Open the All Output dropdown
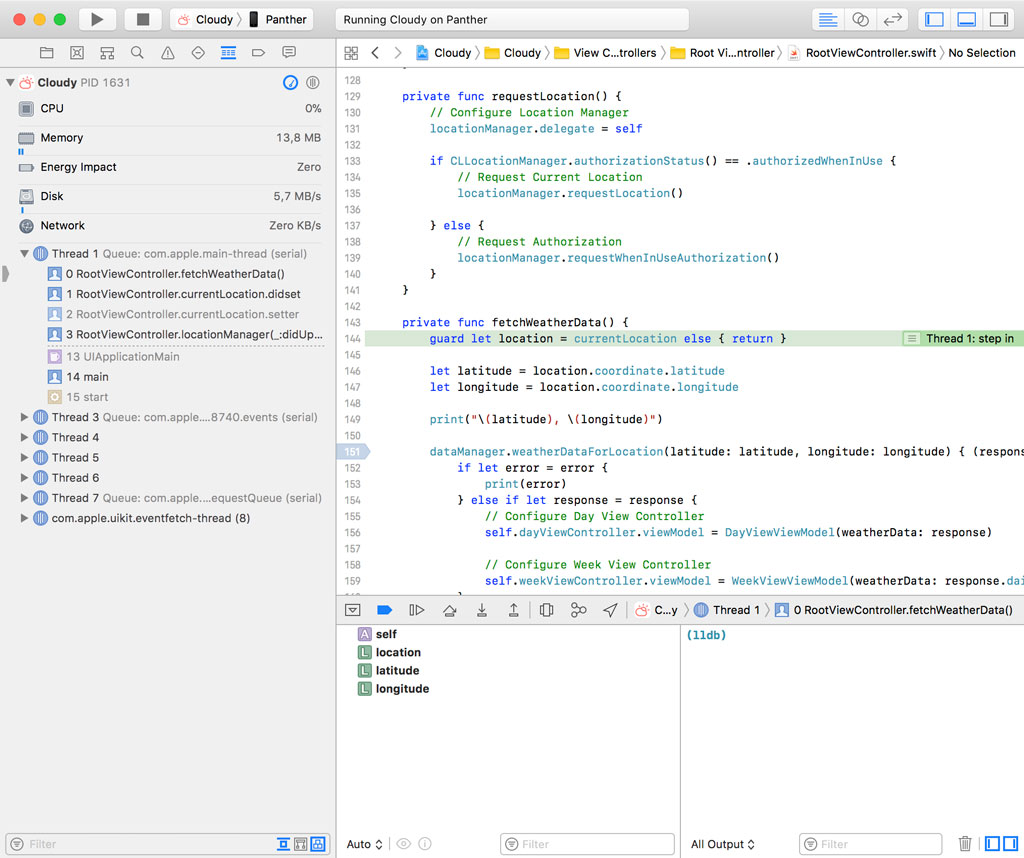Screen dimensions: 1024x858 [x=722, y=844]
